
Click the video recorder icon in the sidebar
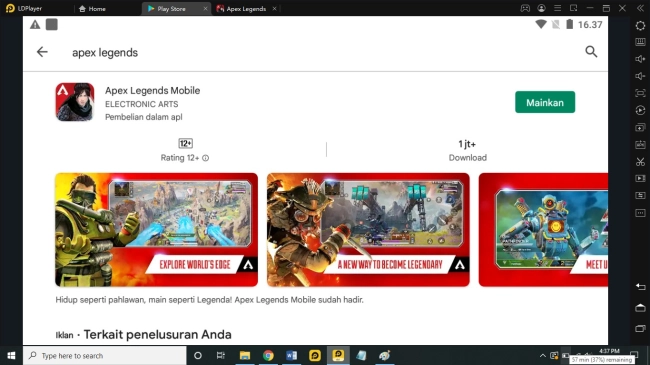(640, 178)
